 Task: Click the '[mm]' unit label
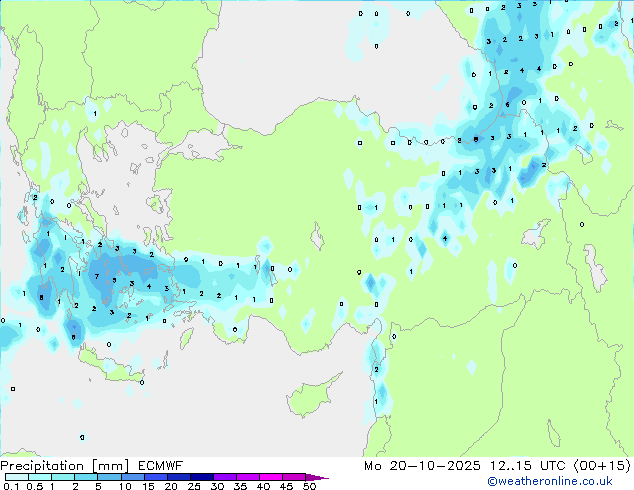click(x=111, y=466)
